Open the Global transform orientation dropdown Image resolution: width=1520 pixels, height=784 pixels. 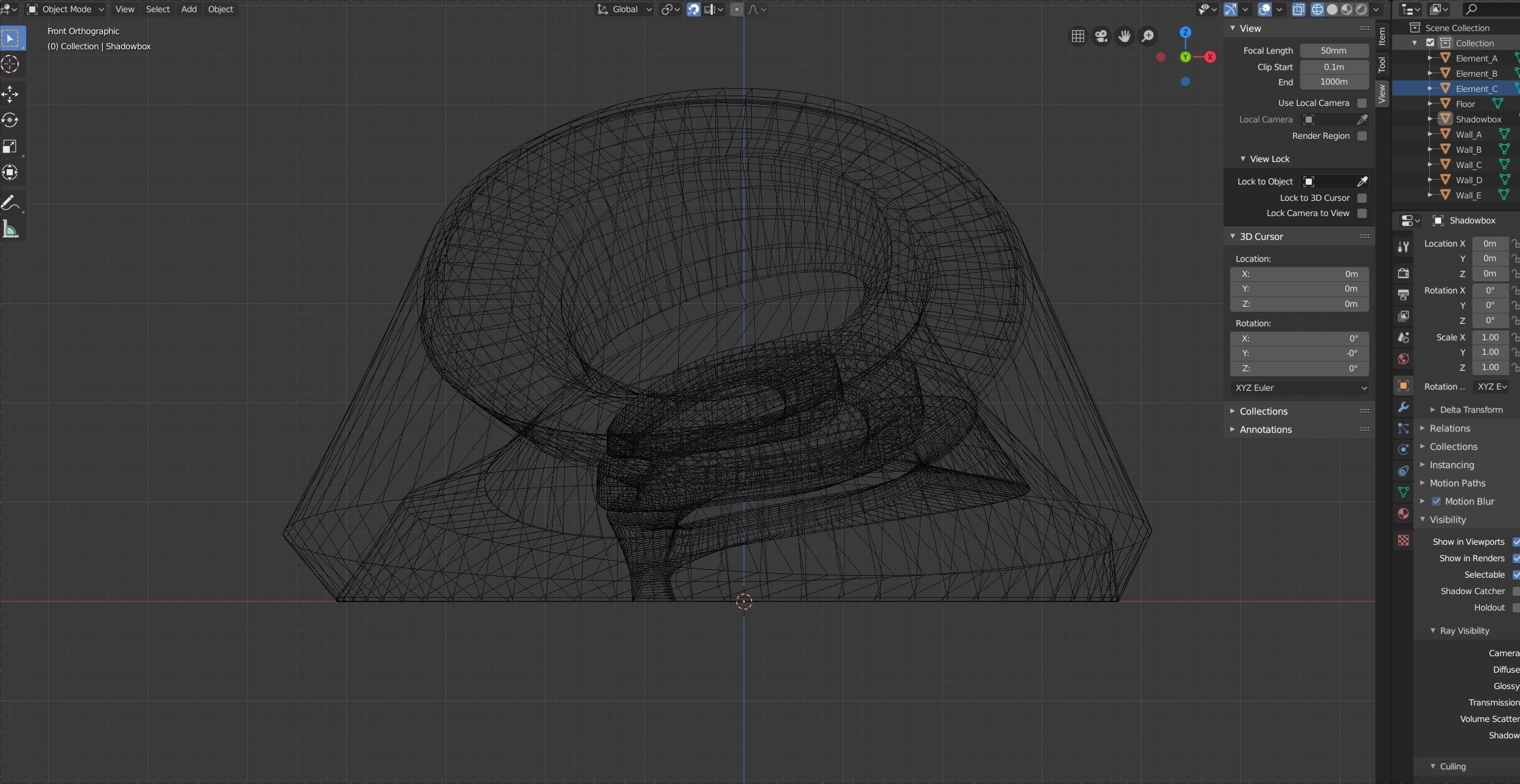point(624,9)
